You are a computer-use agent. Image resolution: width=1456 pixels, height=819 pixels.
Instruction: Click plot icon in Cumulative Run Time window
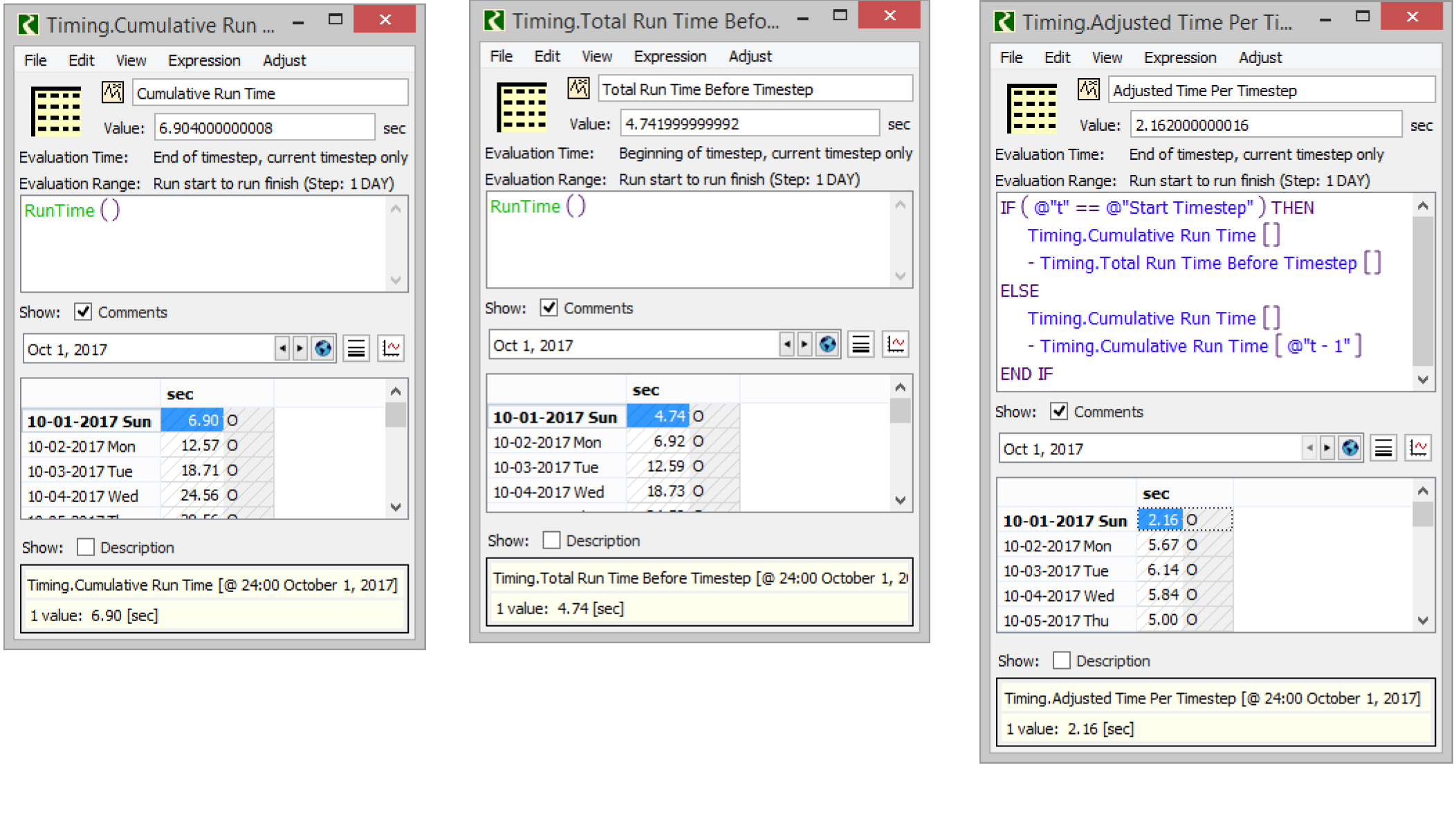(x=391, y=349)
